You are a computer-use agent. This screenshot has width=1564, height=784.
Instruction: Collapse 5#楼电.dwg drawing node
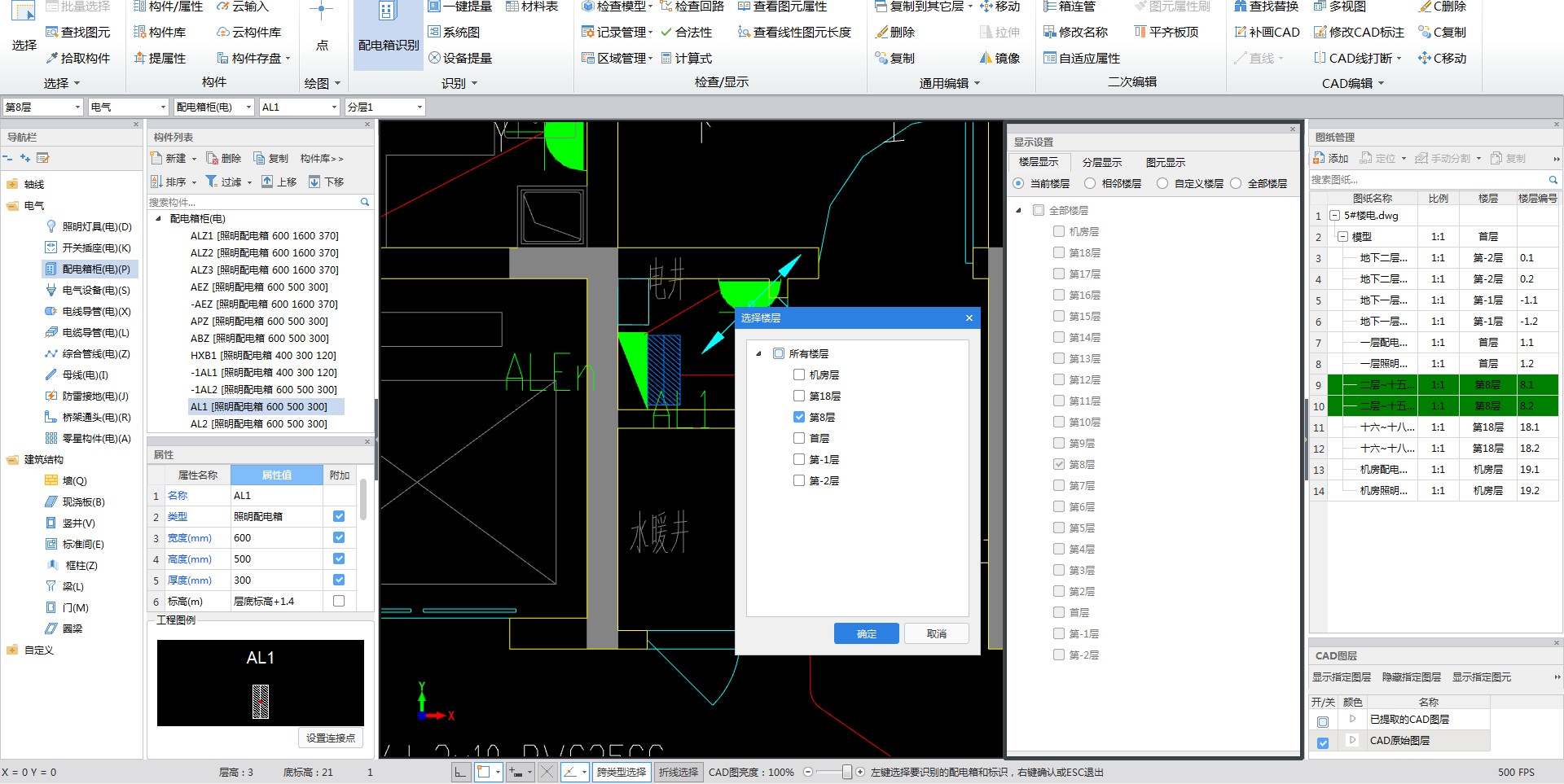(1334, 216)
